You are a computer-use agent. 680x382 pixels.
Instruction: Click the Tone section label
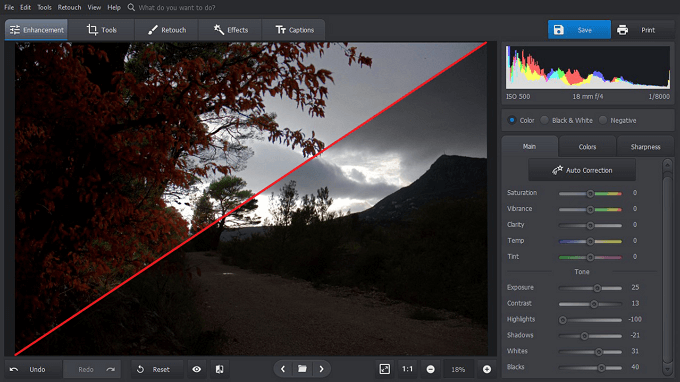pyautogui.click(x=582, y=272)
